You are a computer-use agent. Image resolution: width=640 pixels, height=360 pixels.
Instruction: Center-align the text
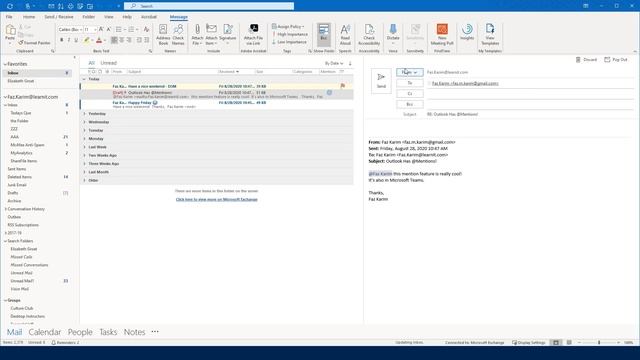[122, 40]
